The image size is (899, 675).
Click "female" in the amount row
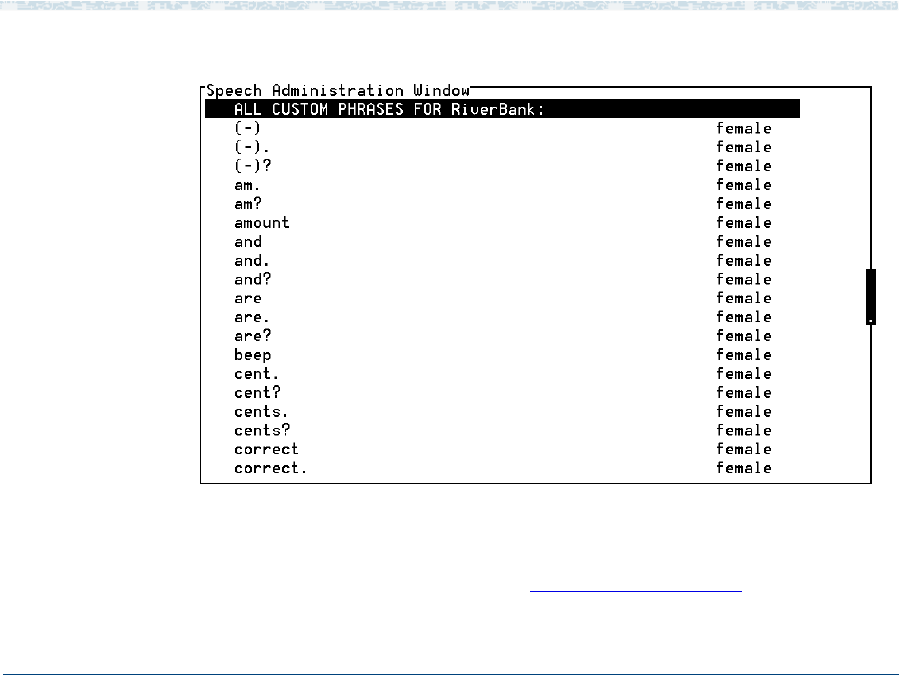tap(744, 223)
